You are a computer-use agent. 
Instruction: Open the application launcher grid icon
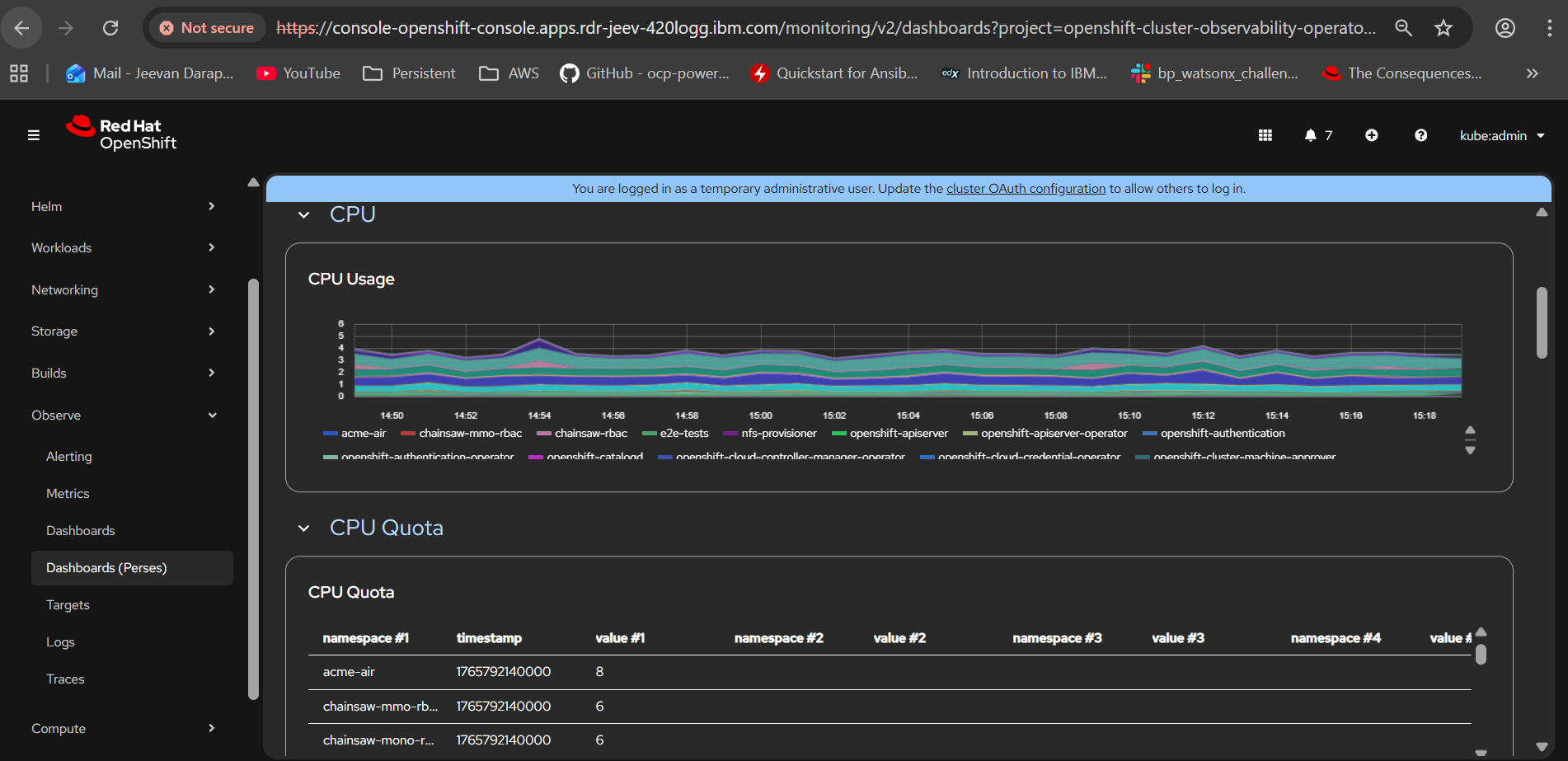coord(1265,135)
